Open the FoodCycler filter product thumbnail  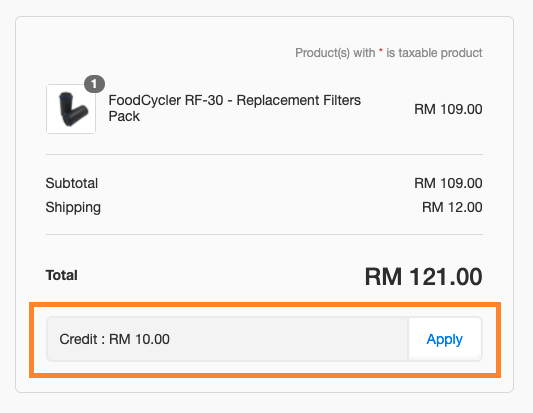pyautogui.click(x=71, y=109)
